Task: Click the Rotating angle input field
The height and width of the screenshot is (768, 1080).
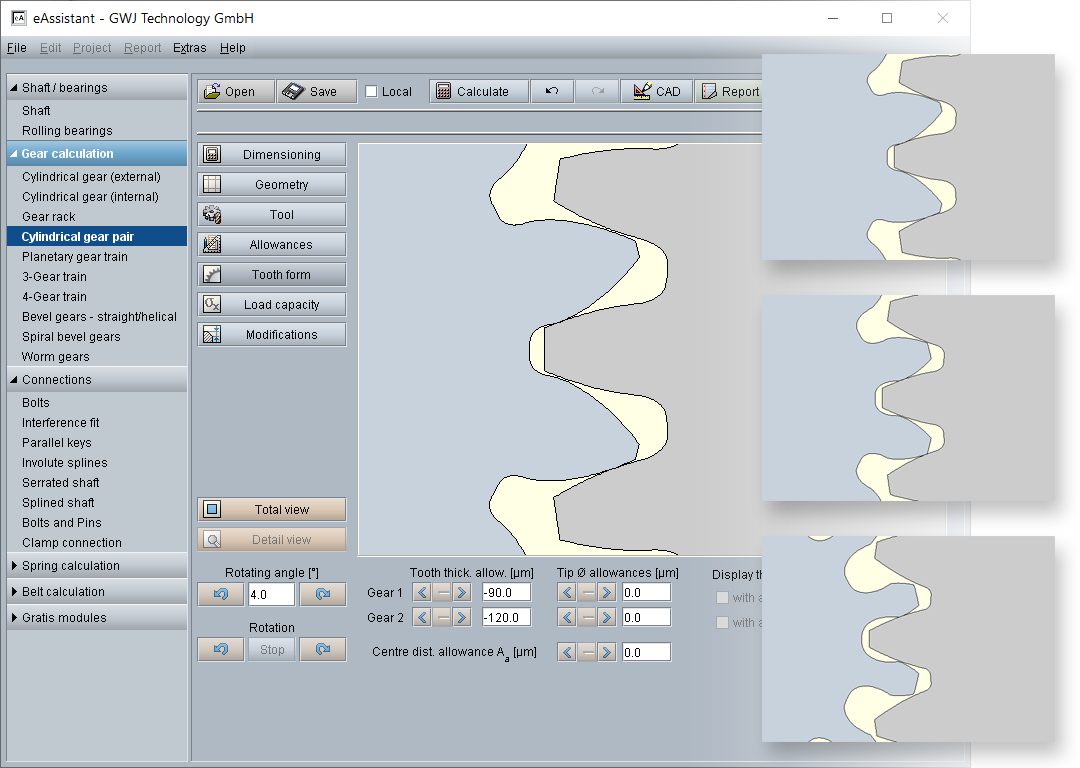Action: tap(271, 594)
